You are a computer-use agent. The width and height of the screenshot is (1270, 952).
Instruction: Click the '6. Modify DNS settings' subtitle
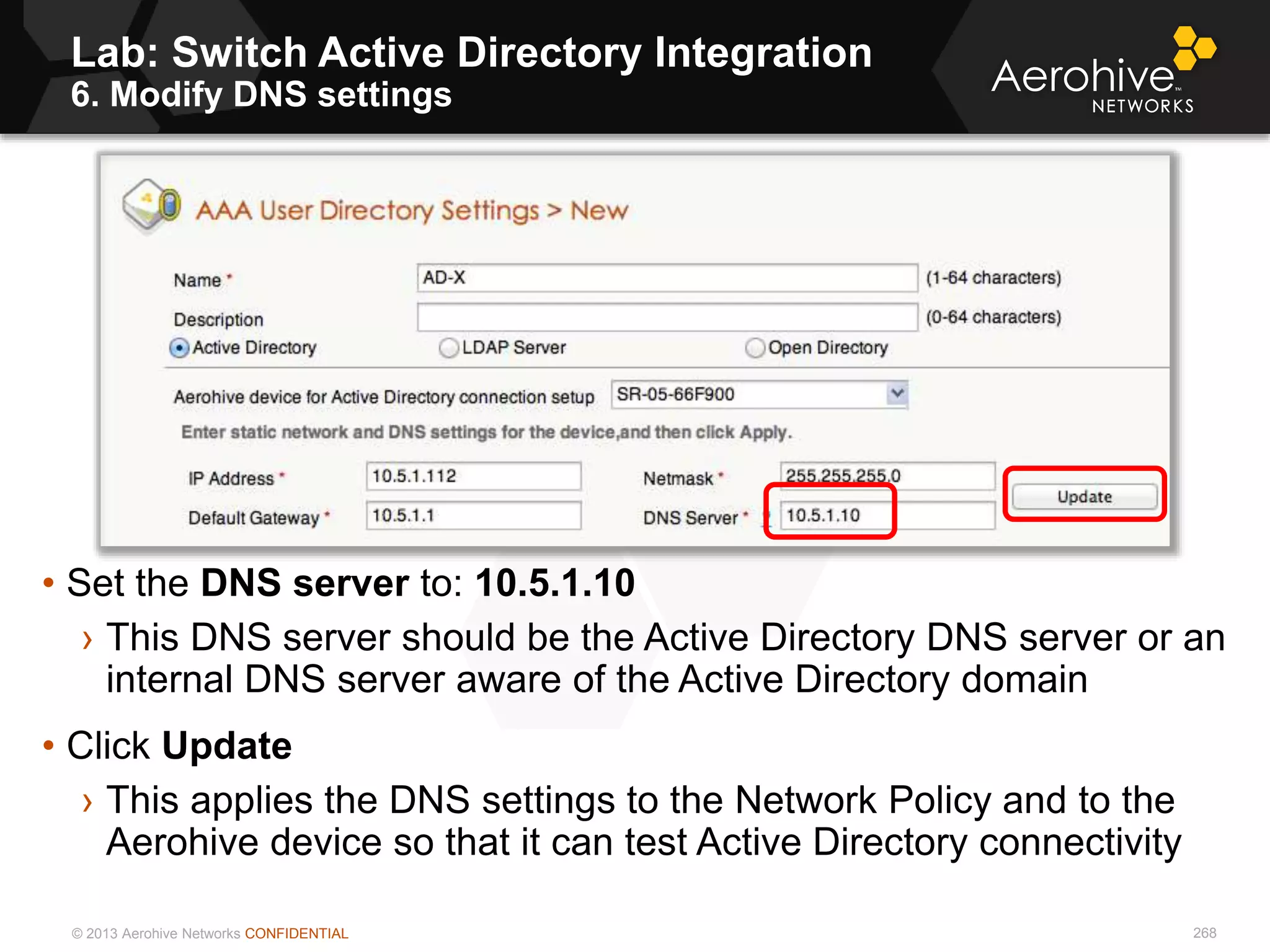[x=261, y=94]
